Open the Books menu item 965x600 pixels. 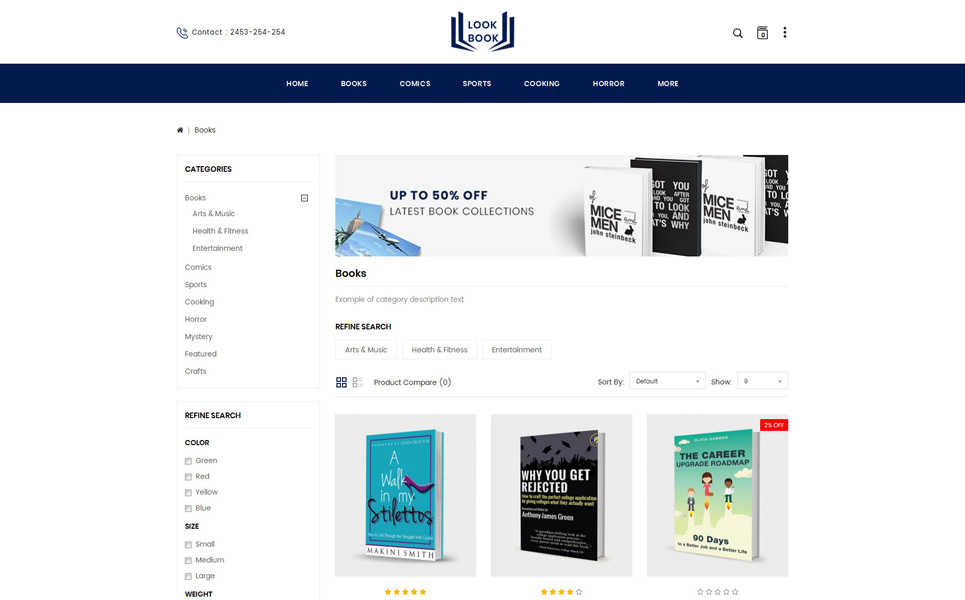pyautogui.click(x=354, y=84)
